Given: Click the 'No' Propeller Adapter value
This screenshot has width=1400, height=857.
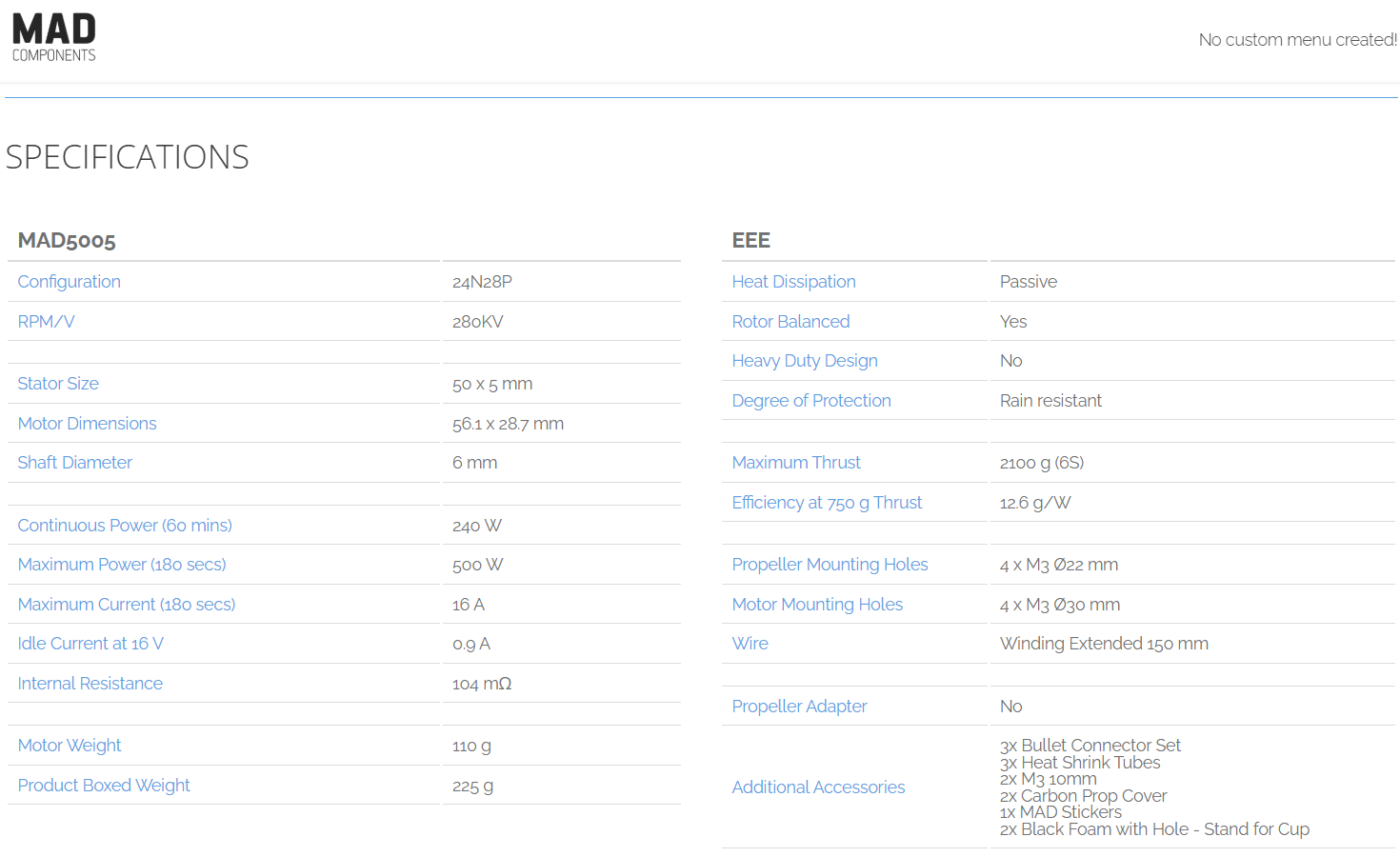Looking at the screenshot, I should pyautogui.click(x=1011, y=707).
